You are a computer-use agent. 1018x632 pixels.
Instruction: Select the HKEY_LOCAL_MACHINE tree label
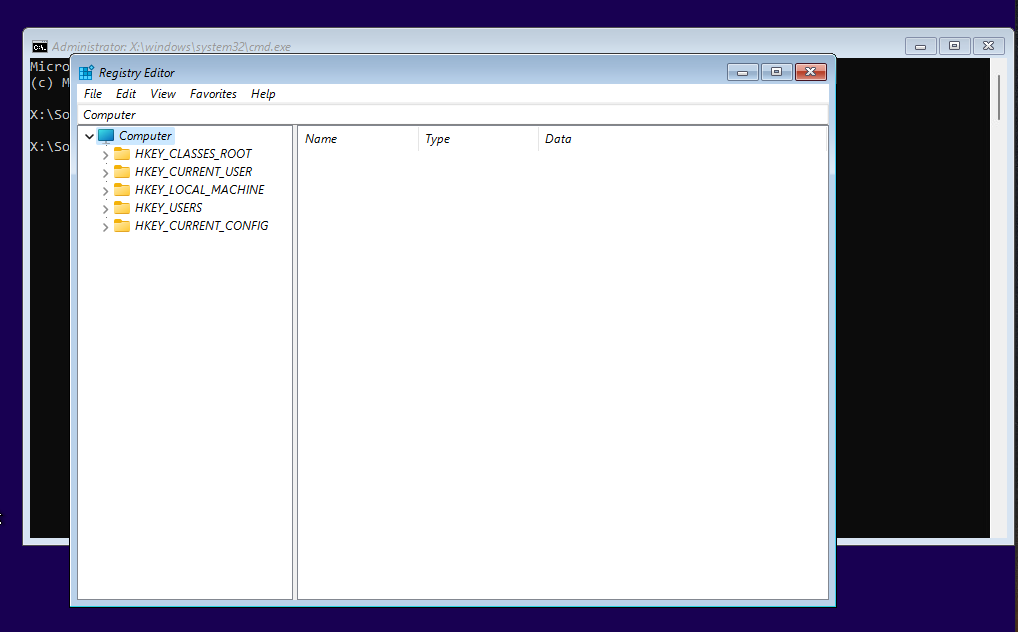coord(199,190)
